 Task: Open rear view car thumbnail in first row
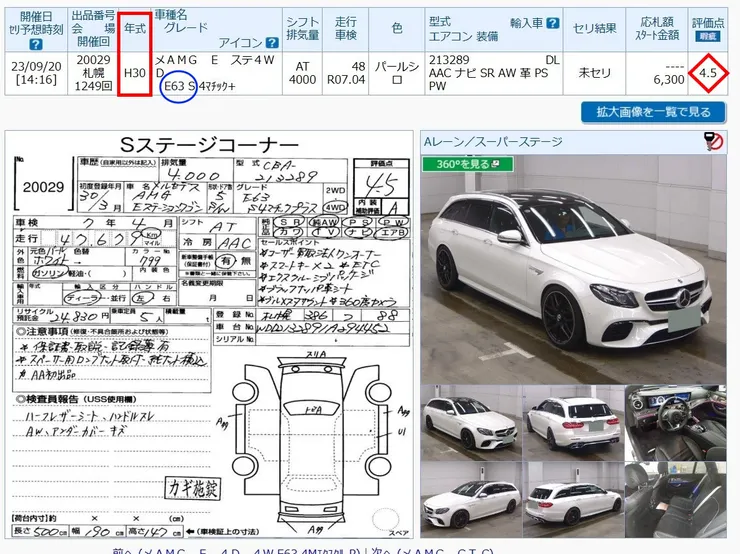click(x=573, y=423)
